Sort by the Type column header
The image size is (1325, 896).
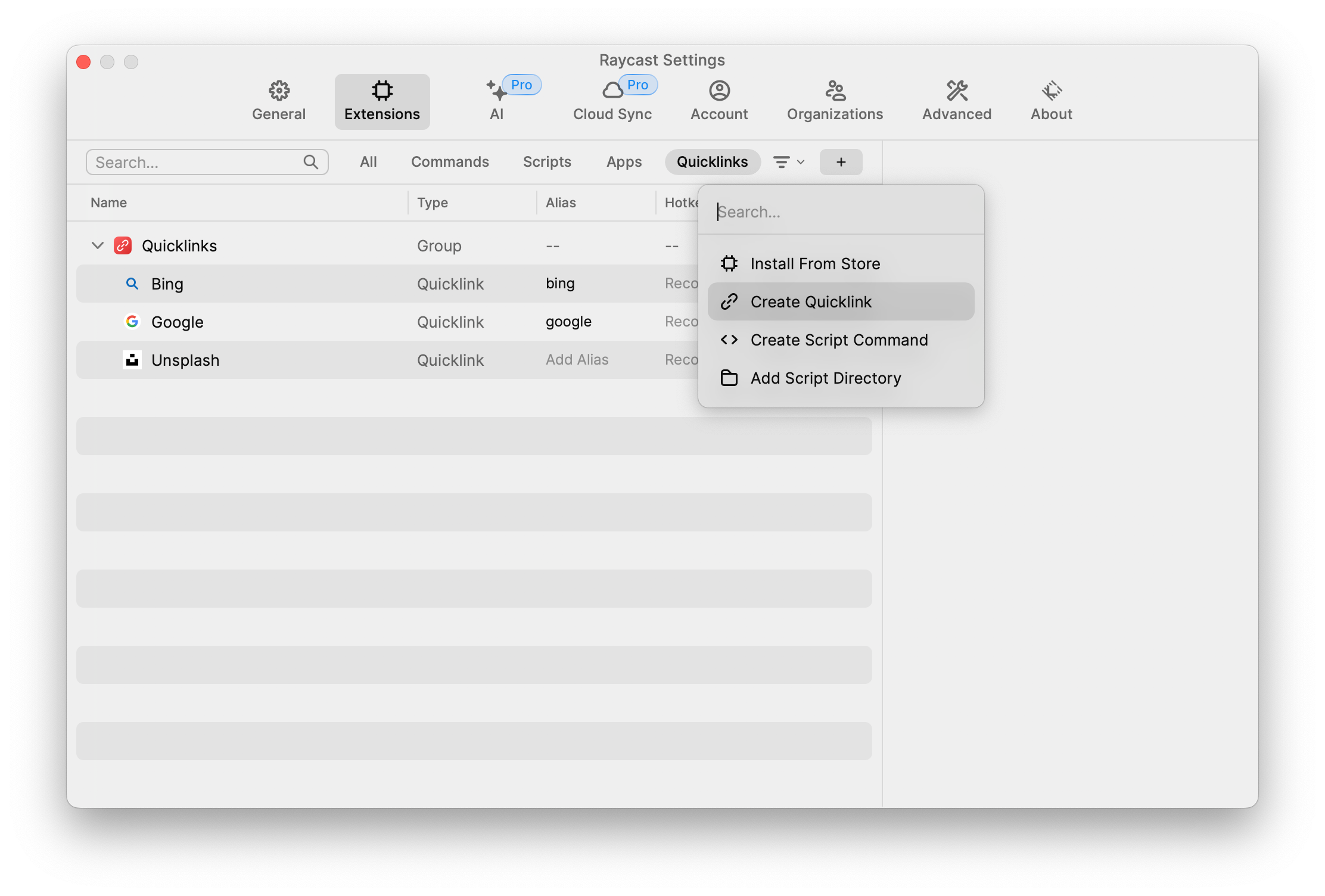pos(433,203)
